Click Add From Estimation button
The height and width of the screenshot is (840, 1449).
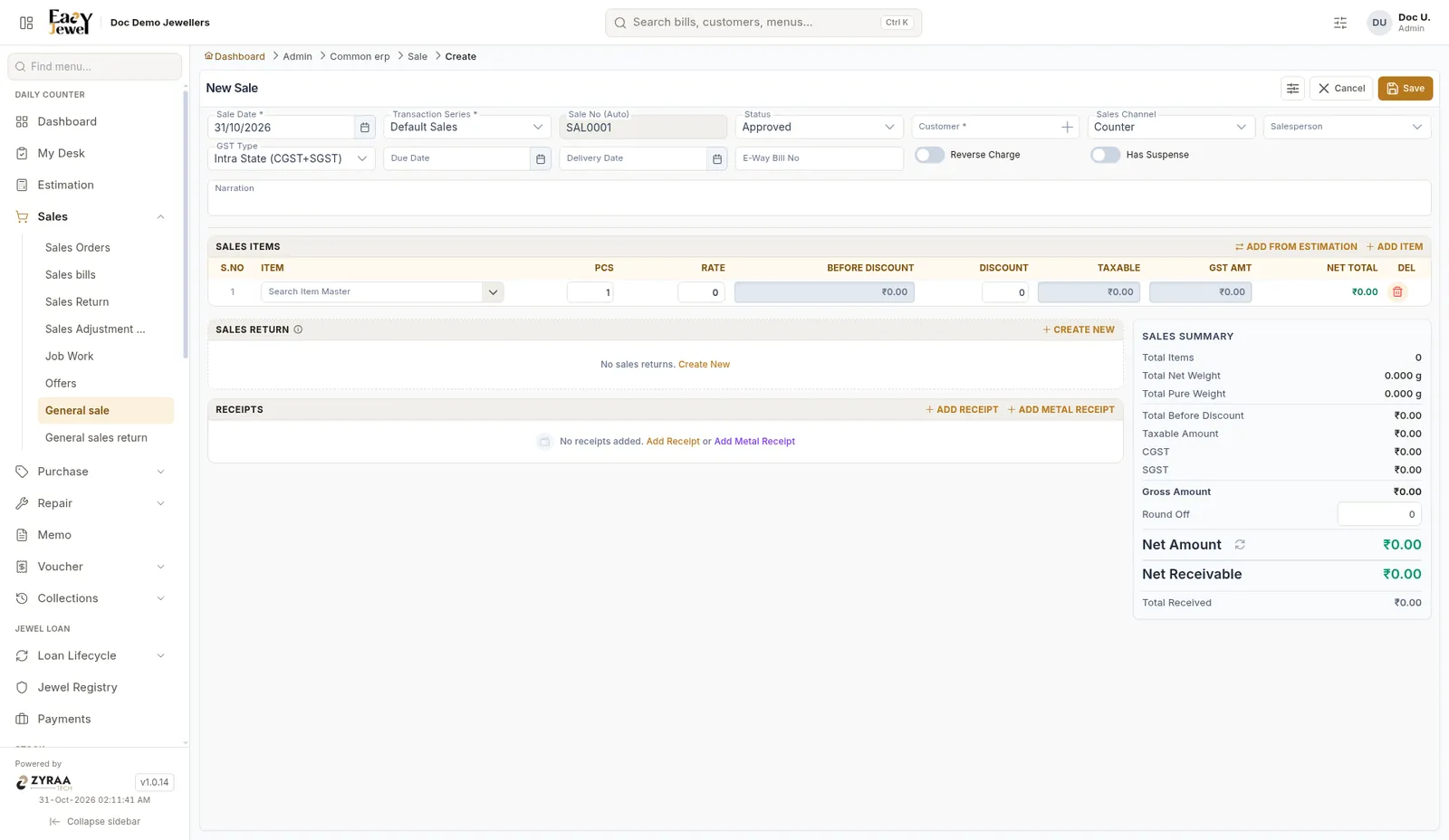point(1296,246)
